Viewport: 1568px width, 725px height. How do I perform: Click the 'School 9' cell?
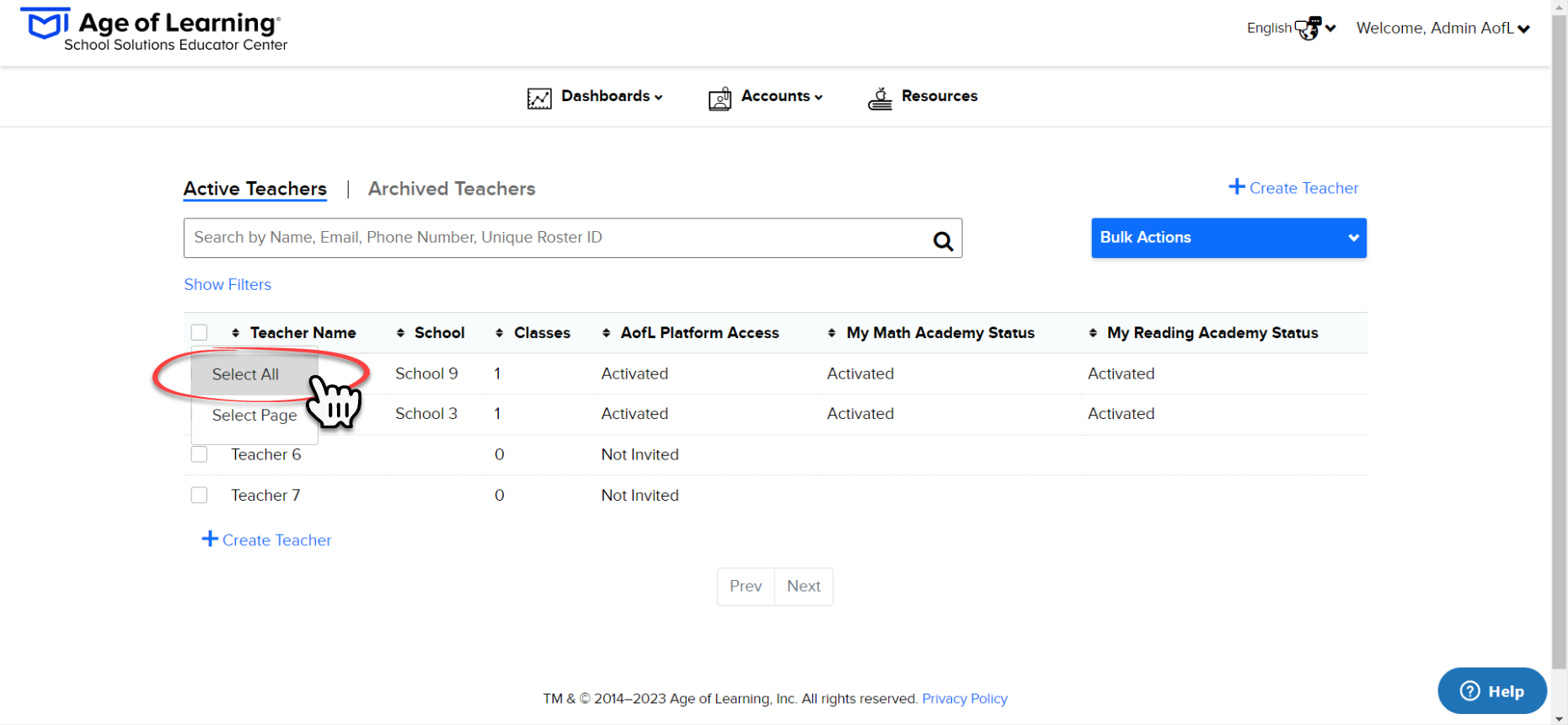[426, 373]
